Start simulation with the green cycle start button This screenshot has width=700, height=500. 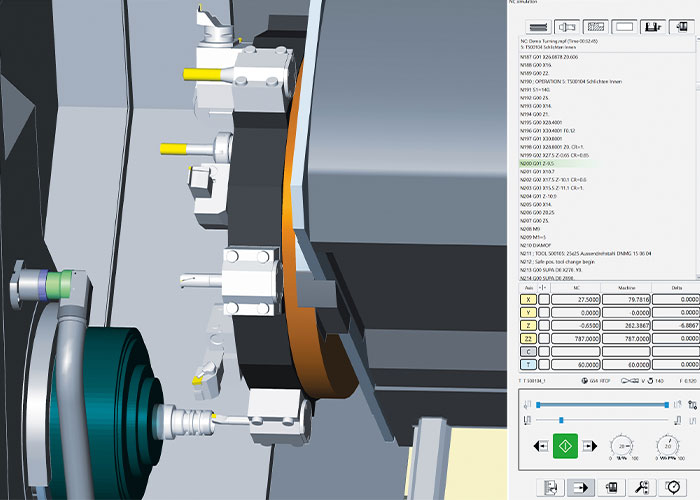click(x=565, y=446)
